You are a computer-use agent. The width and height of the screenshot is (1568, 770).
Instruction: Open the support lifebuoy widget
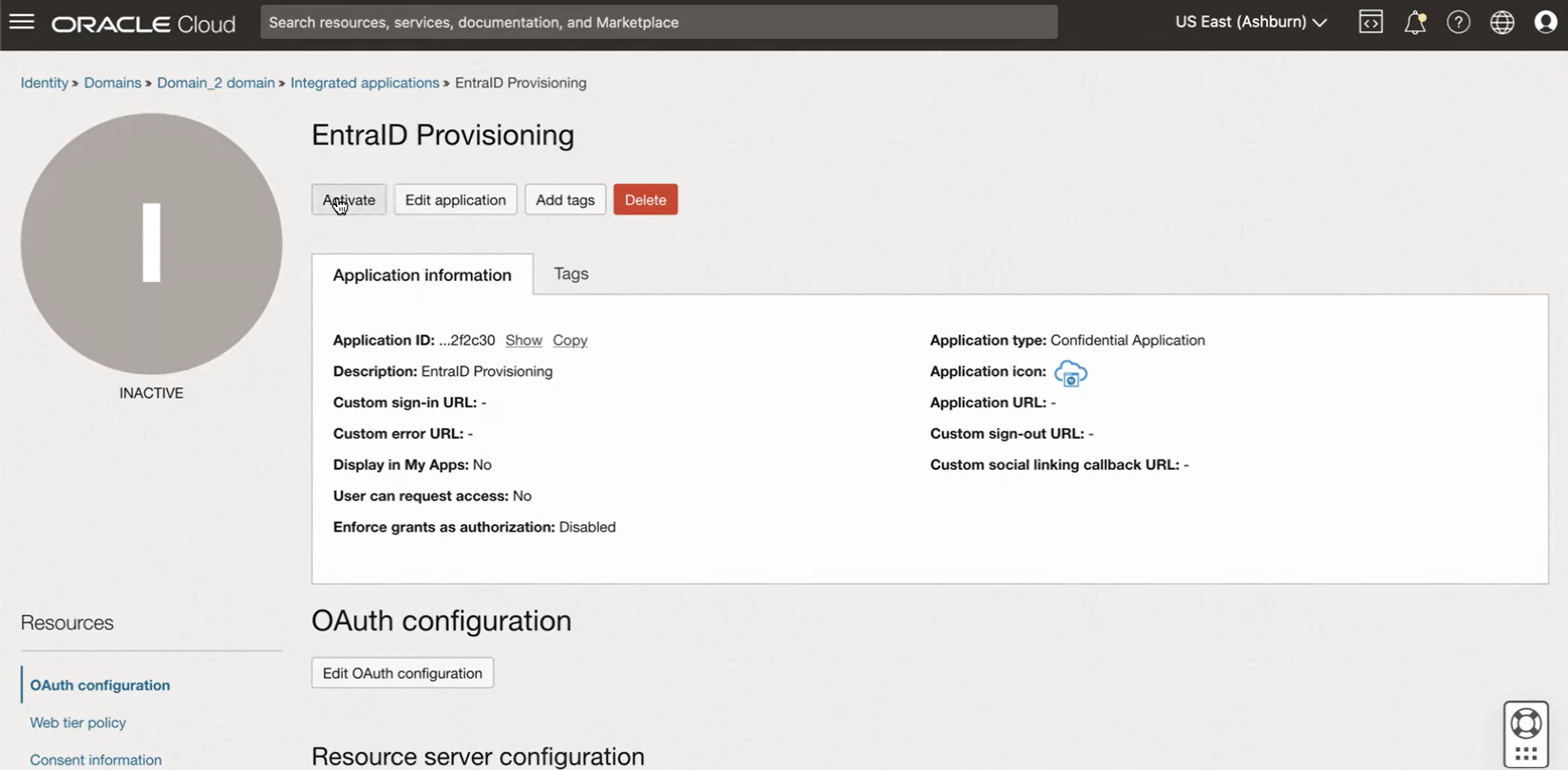coord(1526,723)
